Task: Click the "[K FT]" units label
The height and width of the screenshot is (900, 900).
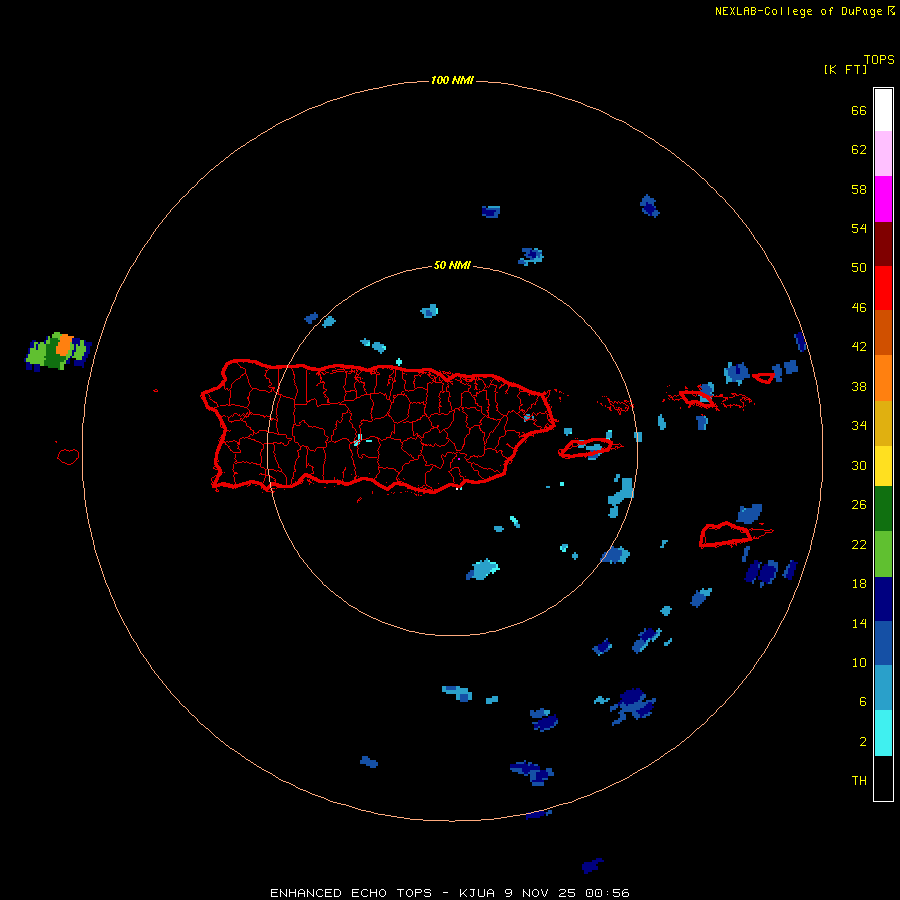Action: click(x=845, y=69)
